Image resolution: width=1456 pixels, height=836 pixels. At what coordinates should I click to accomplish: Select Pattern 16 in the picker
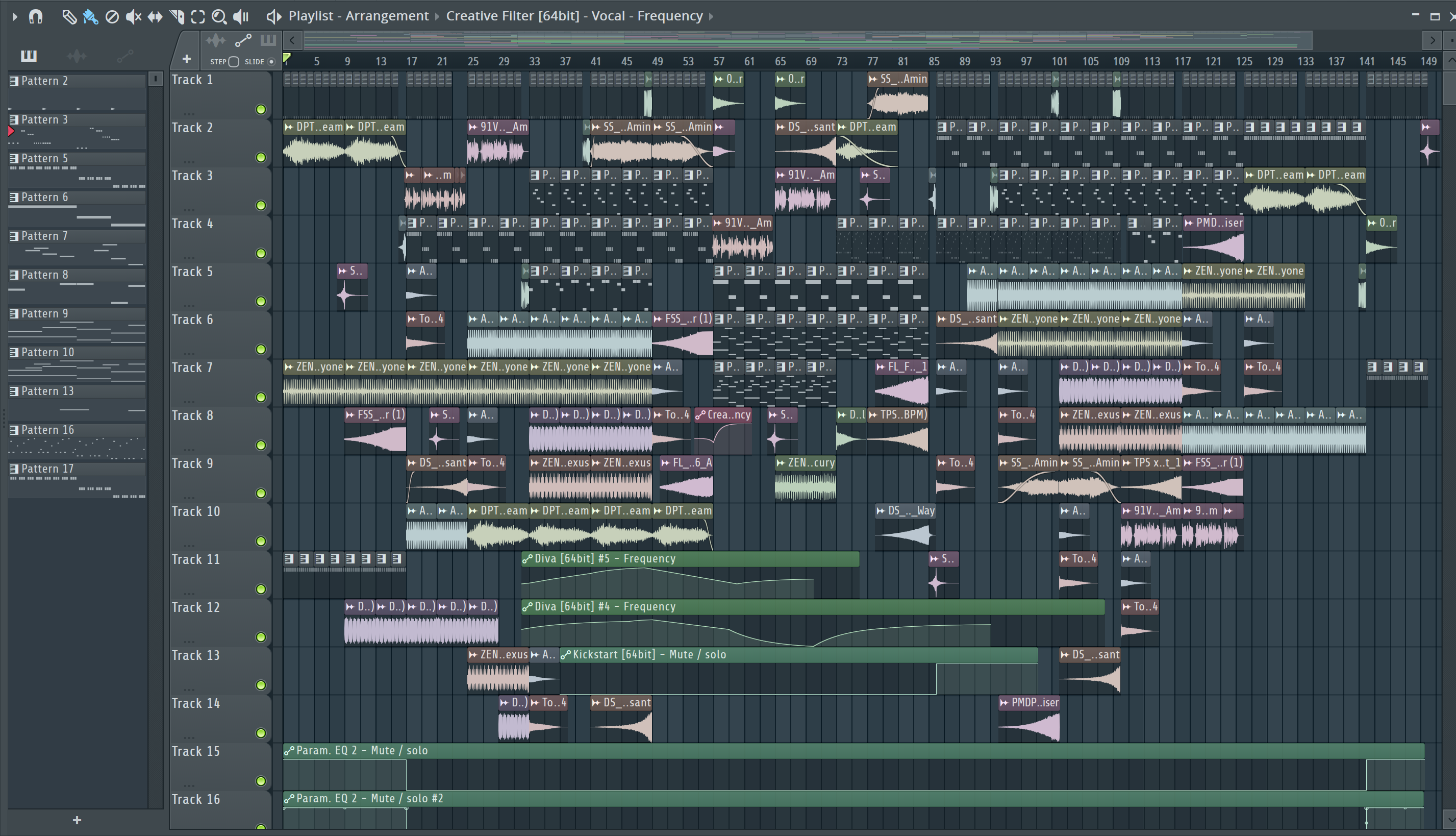tap(77, 430)
